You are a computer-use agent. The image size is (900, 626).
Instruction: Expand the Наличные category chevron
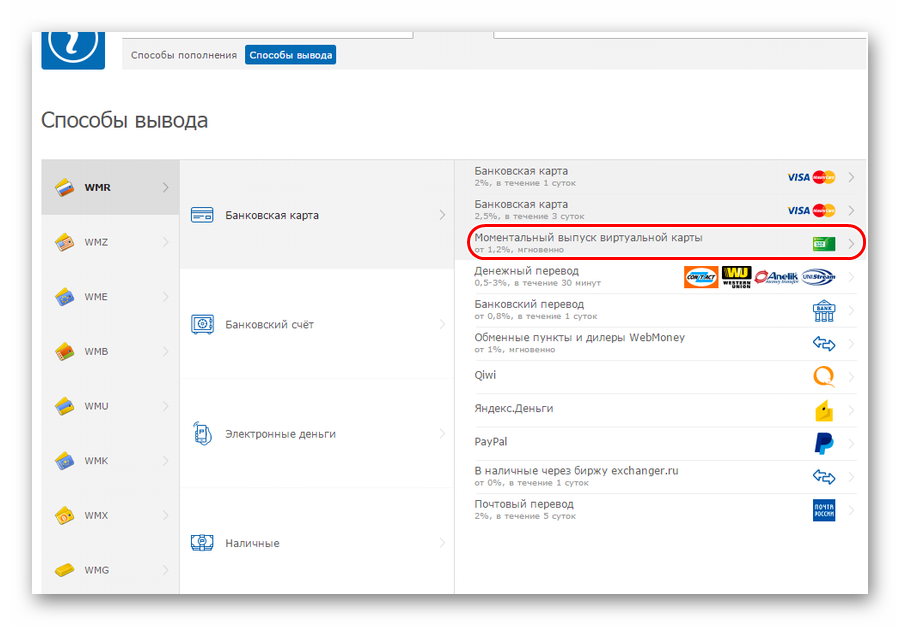tap(442, 543)
